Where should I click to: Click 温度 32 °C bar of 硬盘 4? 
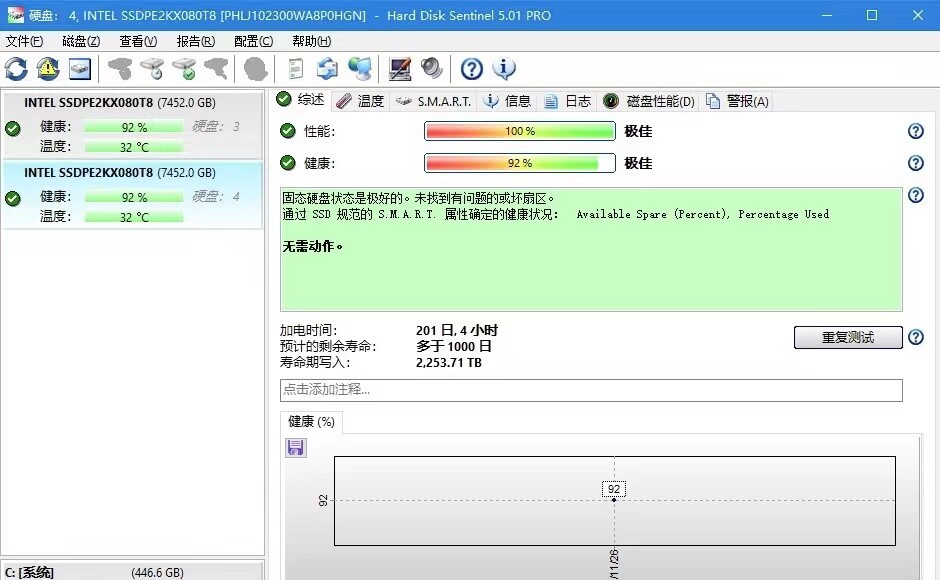pyautogui.click(x=134, y=217)
